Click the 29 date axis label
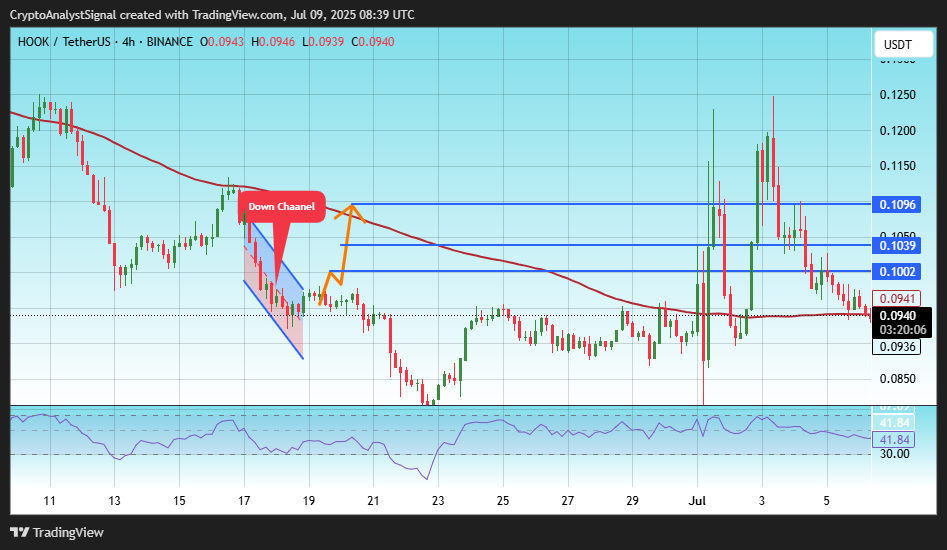 tap(632, 500)
